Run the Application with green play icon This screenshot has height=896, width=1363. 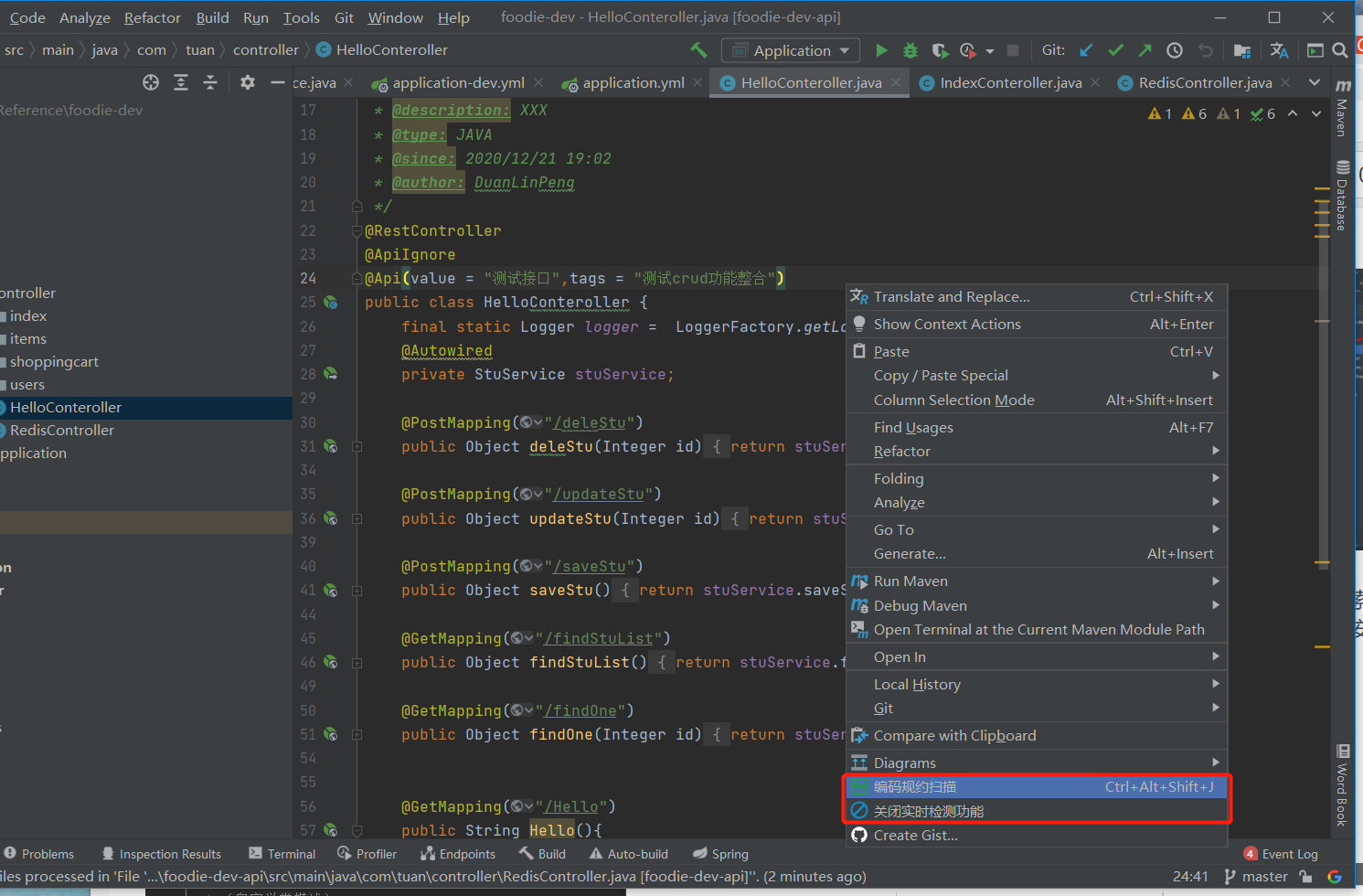coord(881,50)
